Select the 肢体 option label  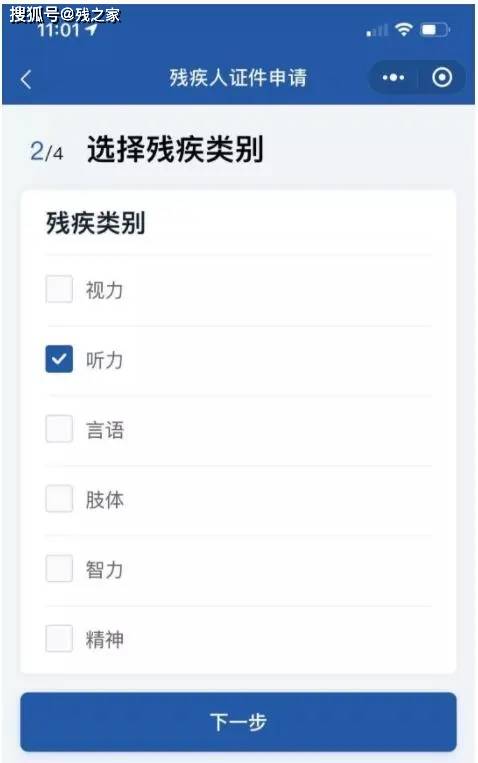click(x=105, y=500)
